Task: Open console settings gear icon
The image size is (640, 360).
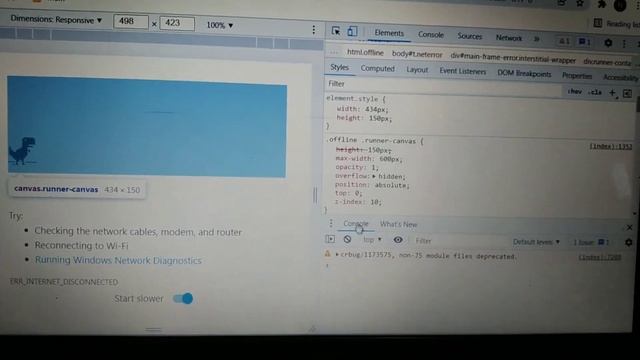Action: point(629,242)
